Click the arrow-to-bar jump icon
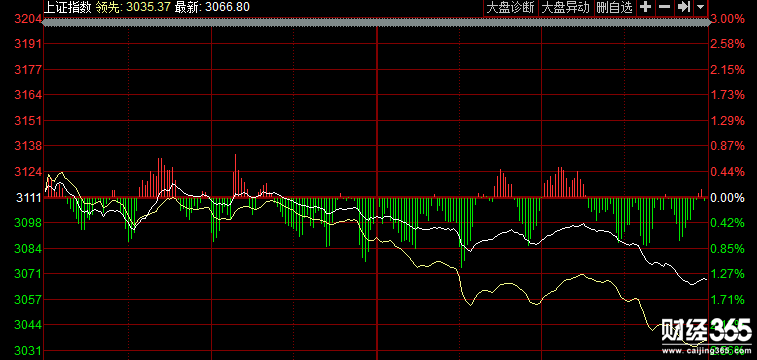757x360 pixels. (x=683, y=7)
